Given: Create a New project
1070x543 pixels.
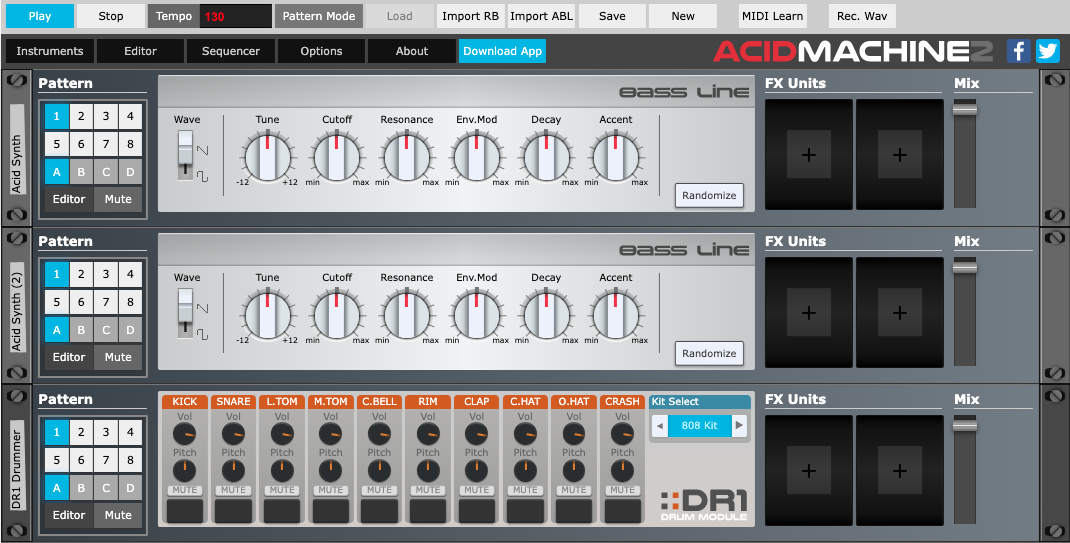Looking at the screenshot, I should [x=683, y=16].
